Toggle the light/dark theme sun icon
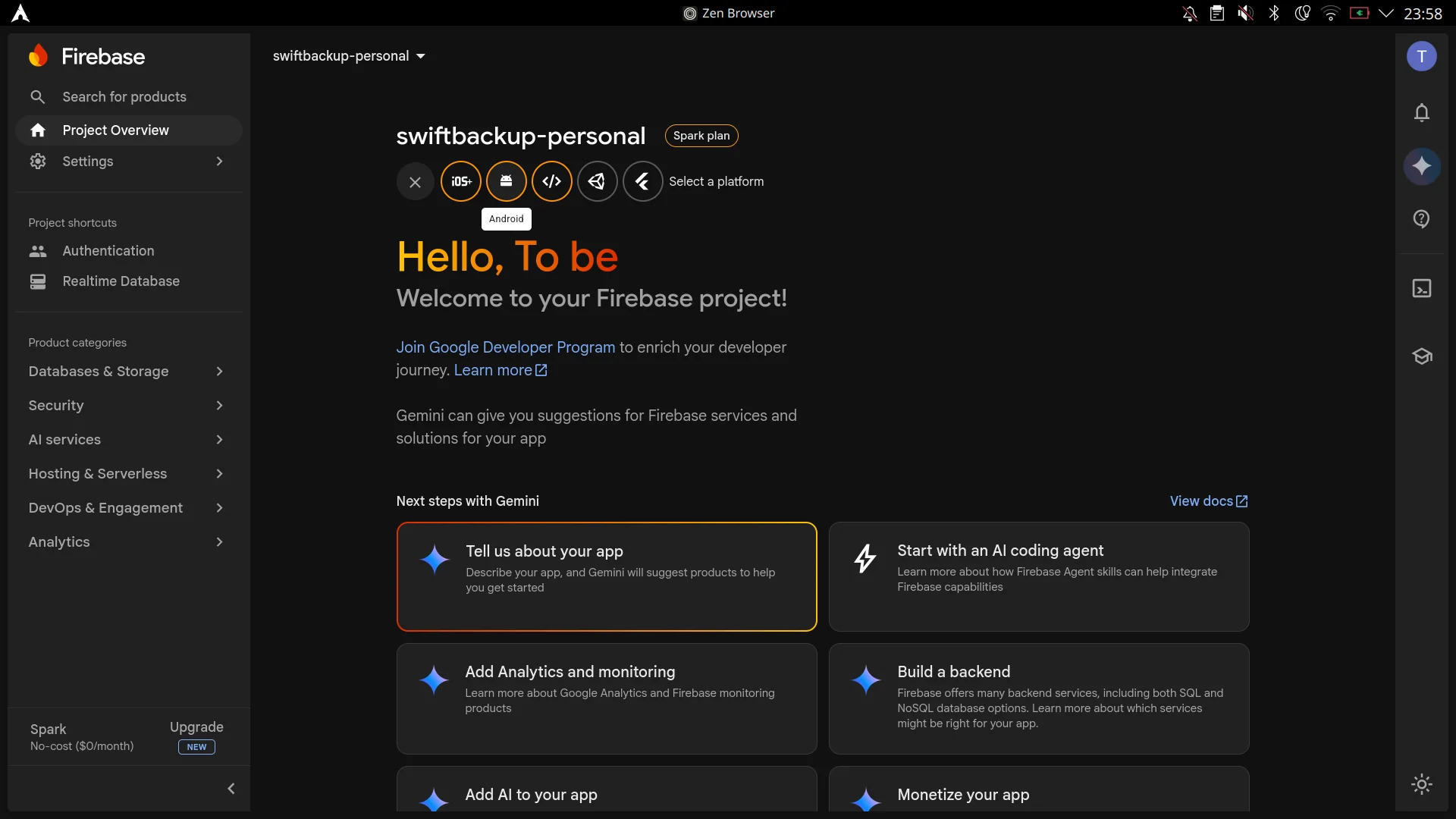1456x819 pixels. tap(1422, 784)
